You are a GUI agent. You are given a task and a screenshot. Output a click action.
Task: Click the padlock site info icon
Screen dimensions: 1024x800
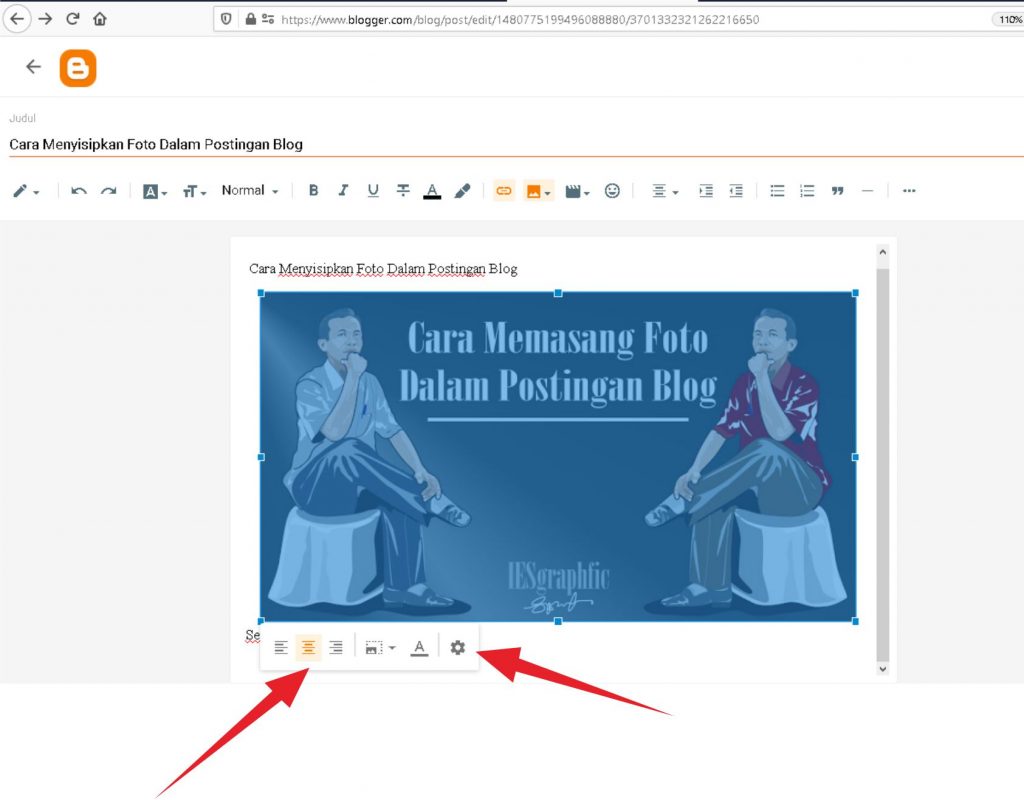[x=250, y=19]
